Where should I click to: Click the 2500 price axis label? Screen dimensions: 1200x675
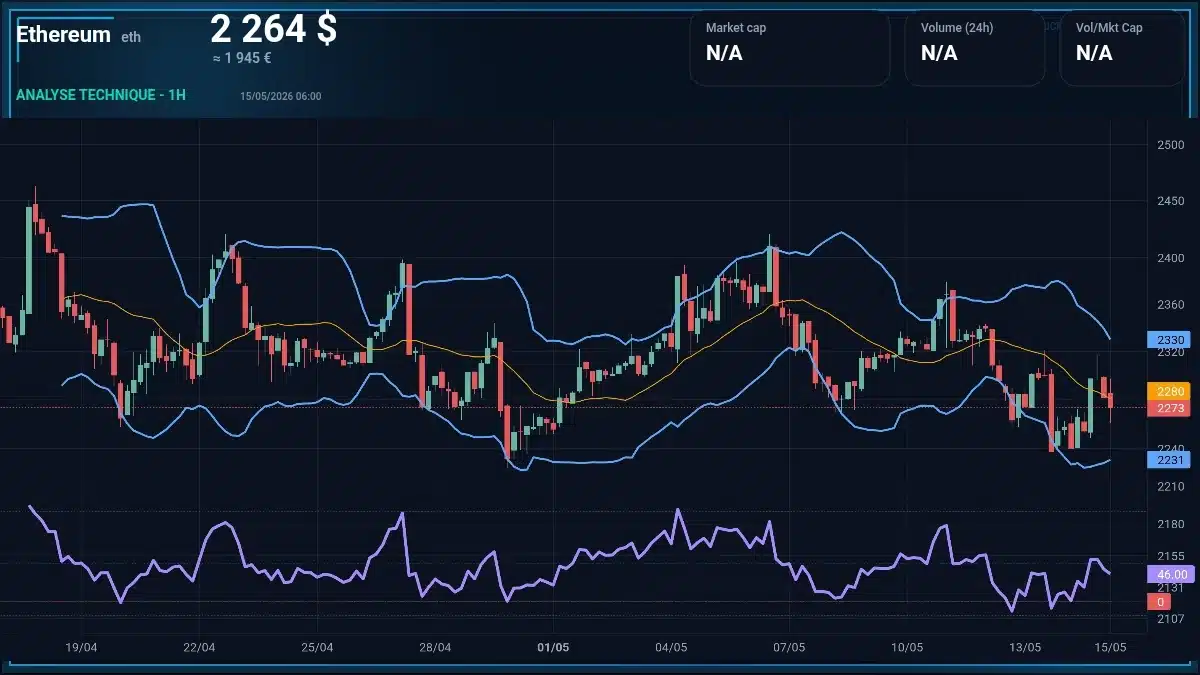coord(1170,145)
